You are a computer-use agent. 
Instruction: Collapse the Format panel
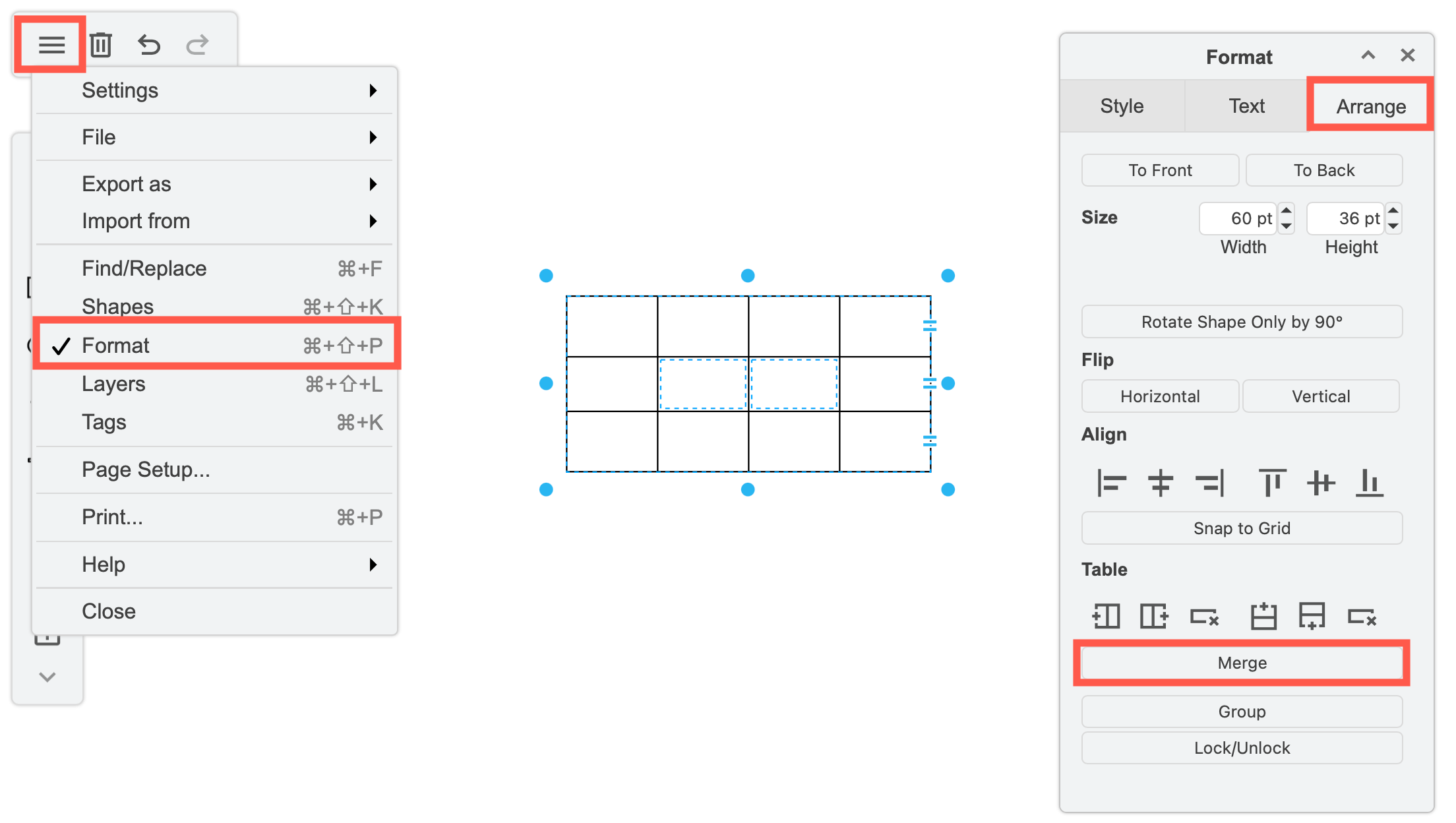click(1368, 55)
